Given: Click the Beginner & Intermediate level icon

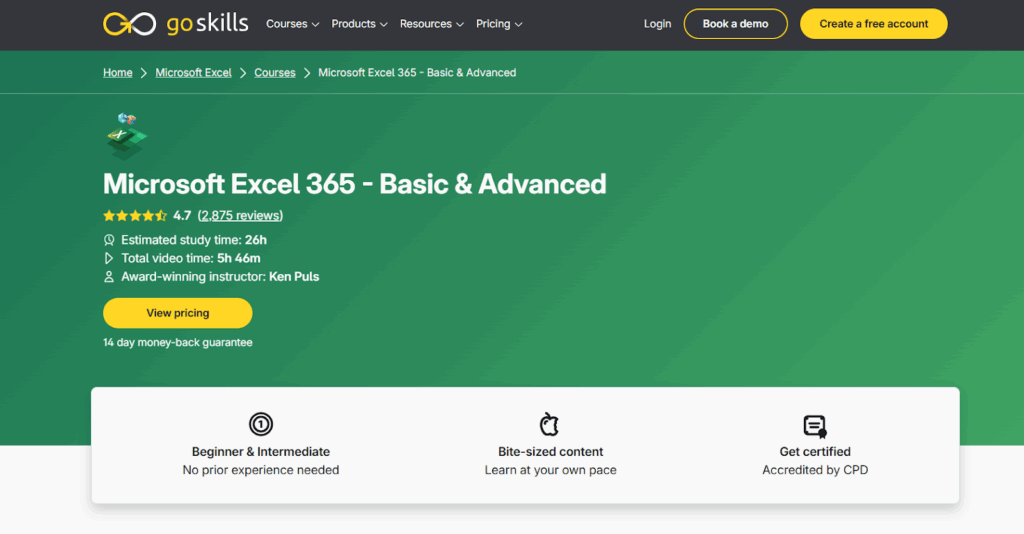Looking at the screenshot, I should click(x=261, y=424).
